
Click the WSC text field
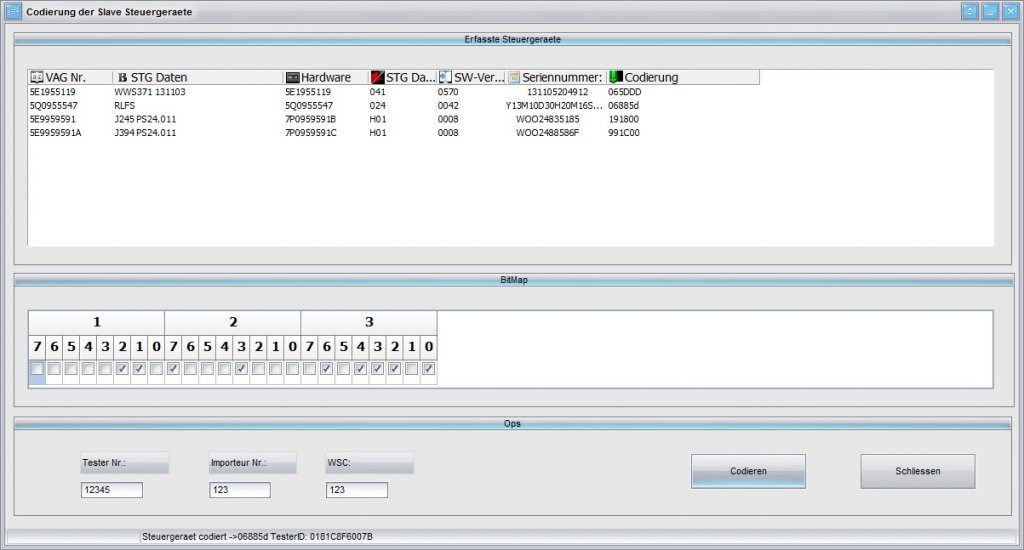[x=356, y=490]
